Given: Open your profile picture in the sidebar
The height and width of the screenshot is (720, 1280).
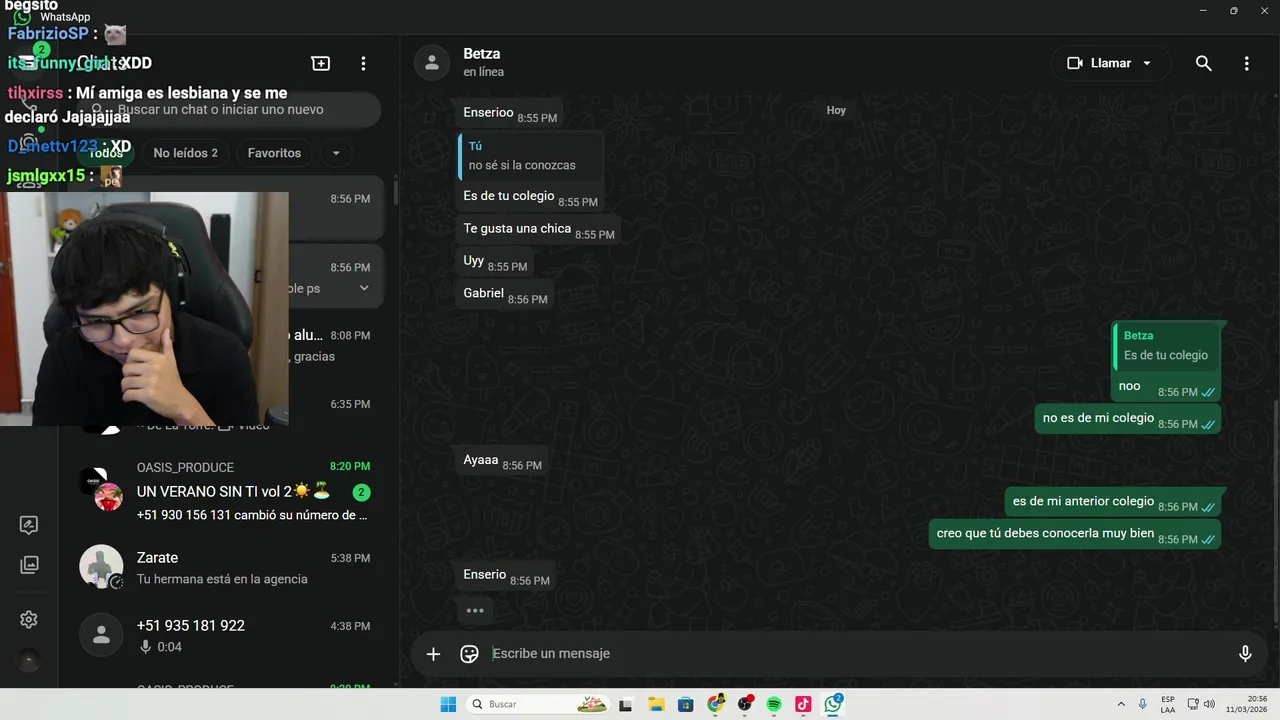Looking at the screenshot, I should tap(29, 661).
